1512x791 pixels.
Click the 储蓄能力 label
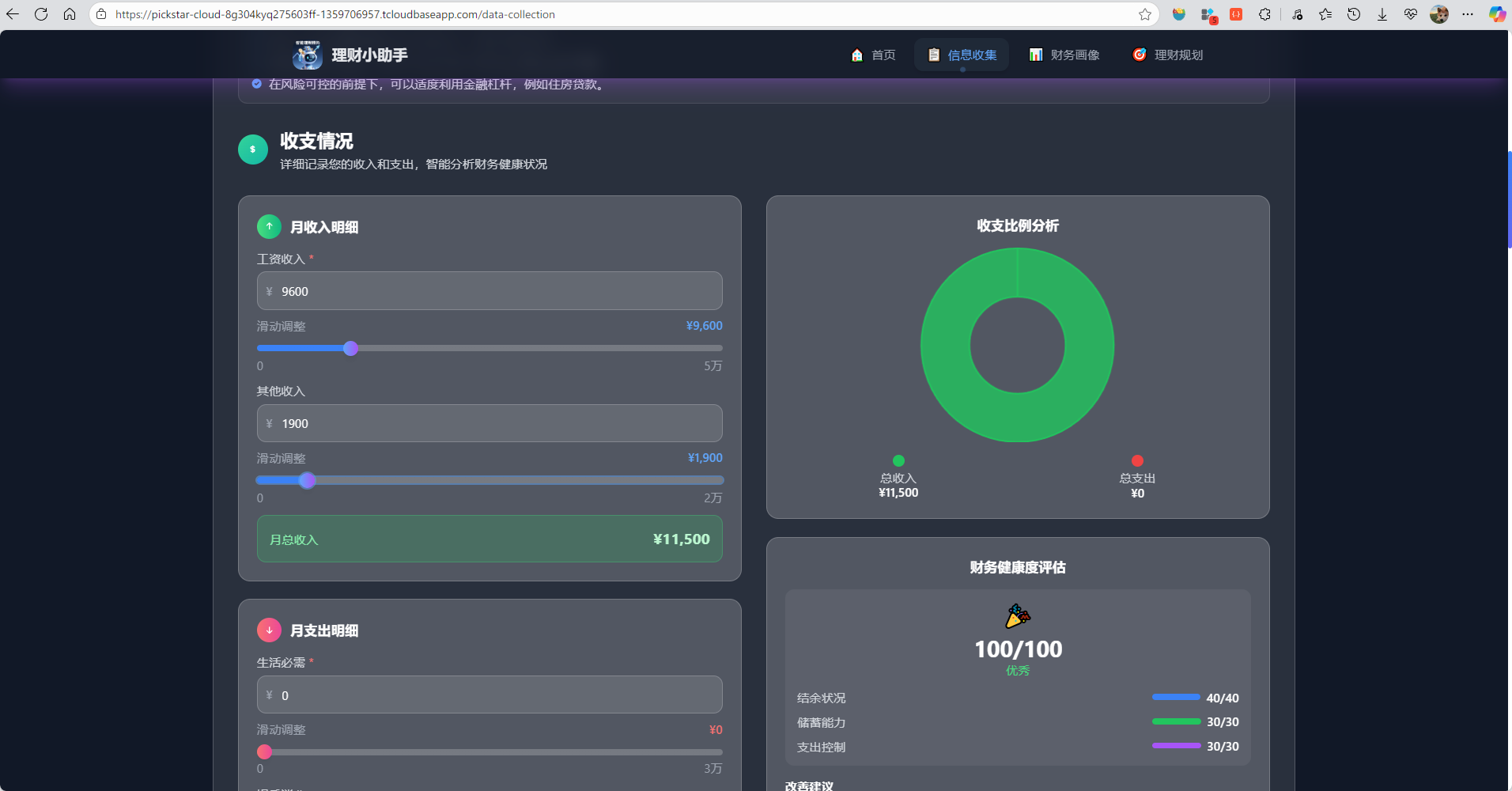[x=821, y=722]
